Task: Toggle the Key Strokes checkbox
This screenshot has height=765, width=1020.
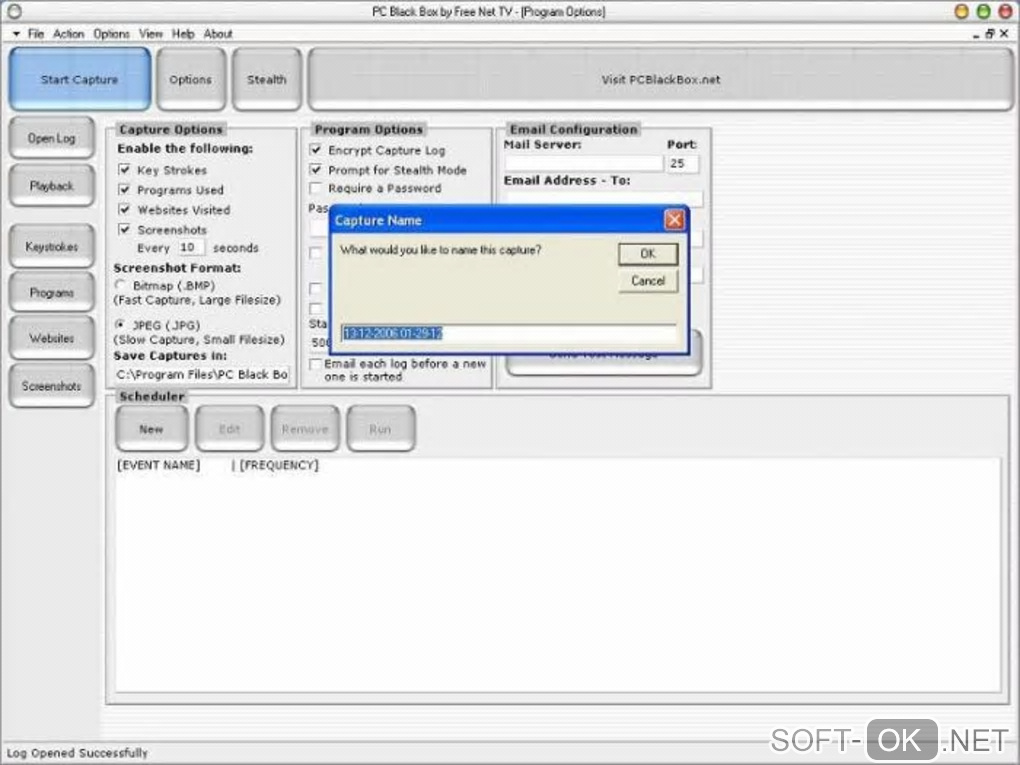Action: pos(124,170)
